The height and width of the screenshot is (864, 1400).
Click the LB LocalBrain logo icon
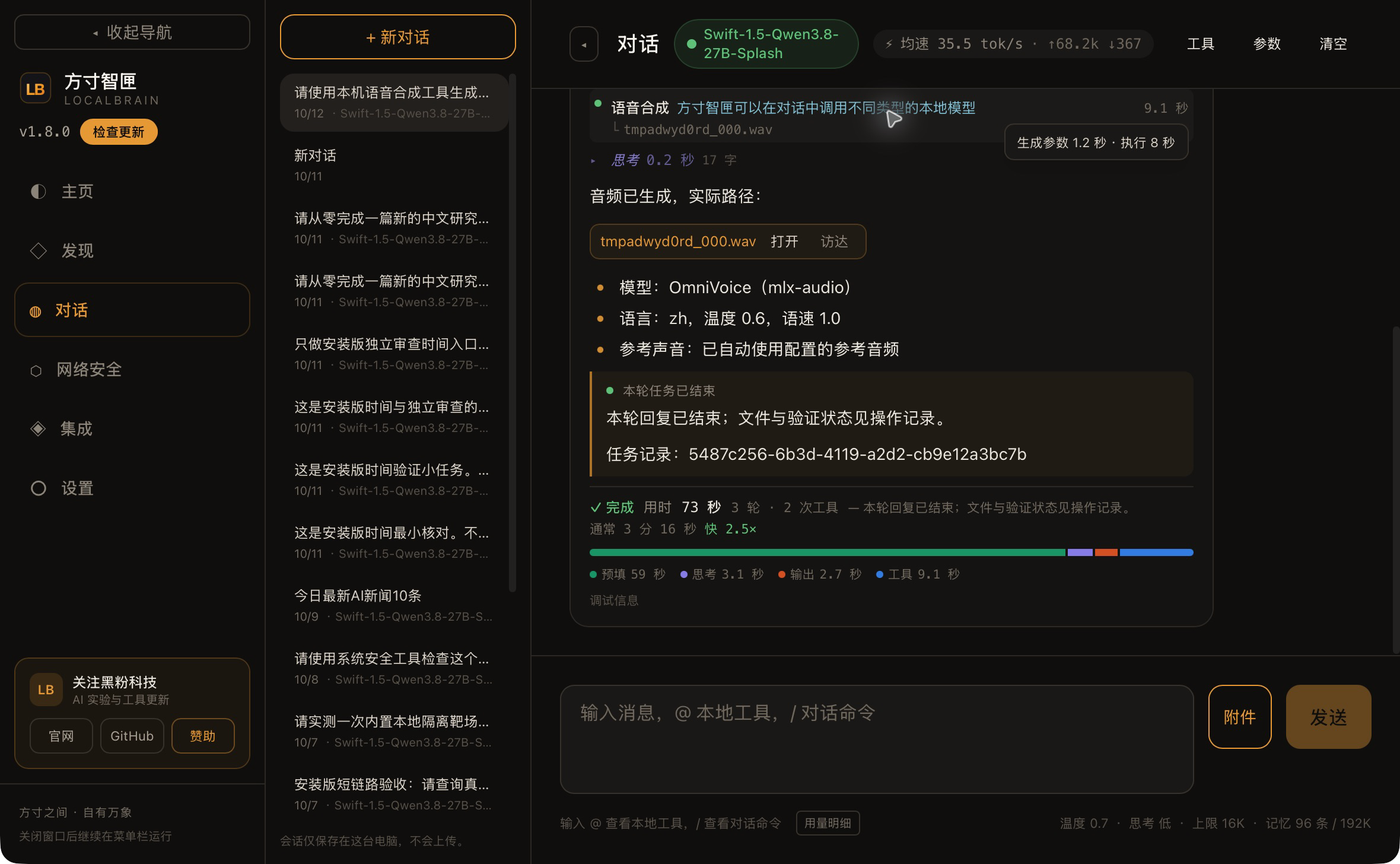35,88
